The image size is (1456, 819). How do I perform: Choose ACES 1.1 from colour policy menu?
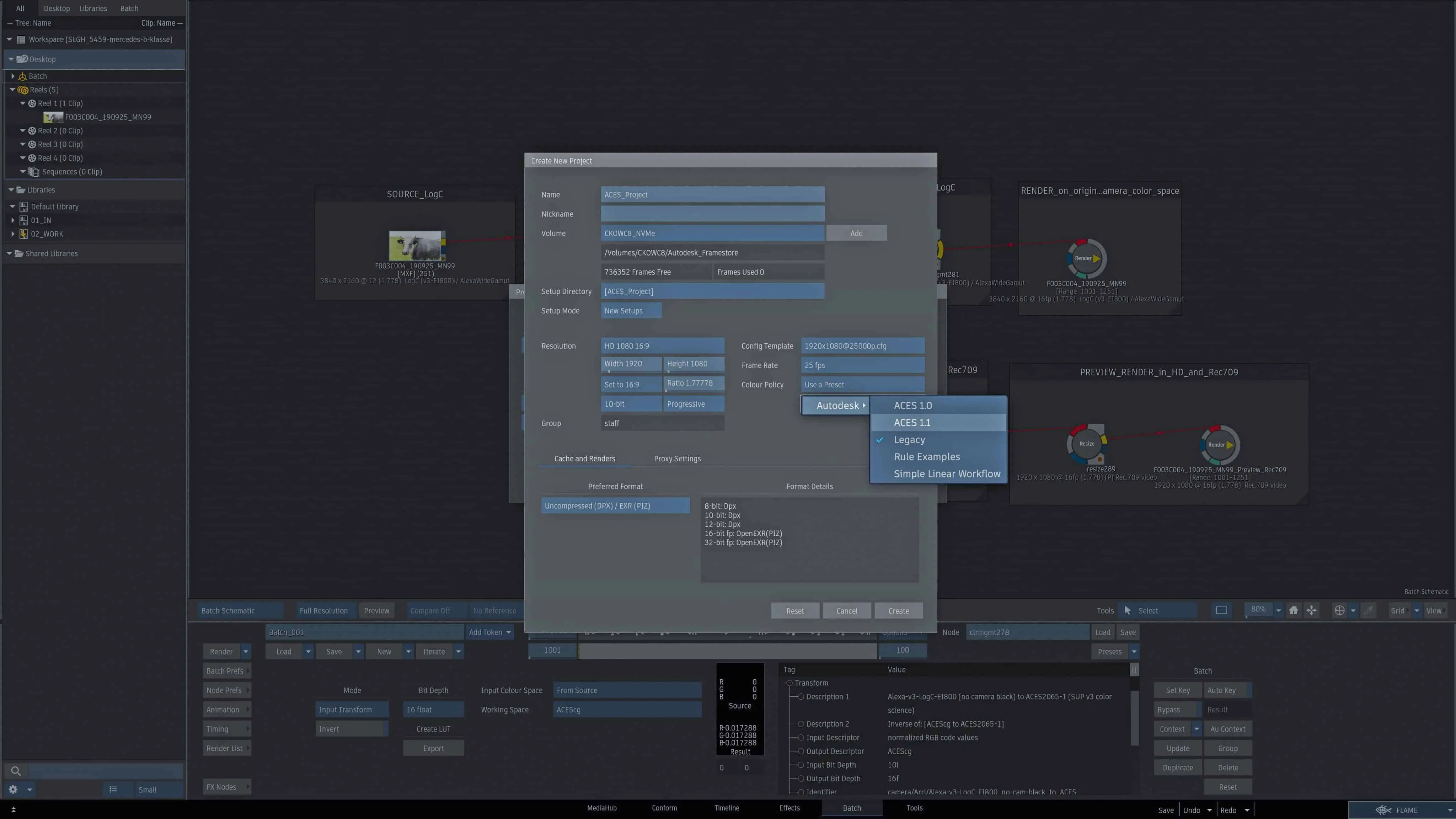tap(912, 423)
